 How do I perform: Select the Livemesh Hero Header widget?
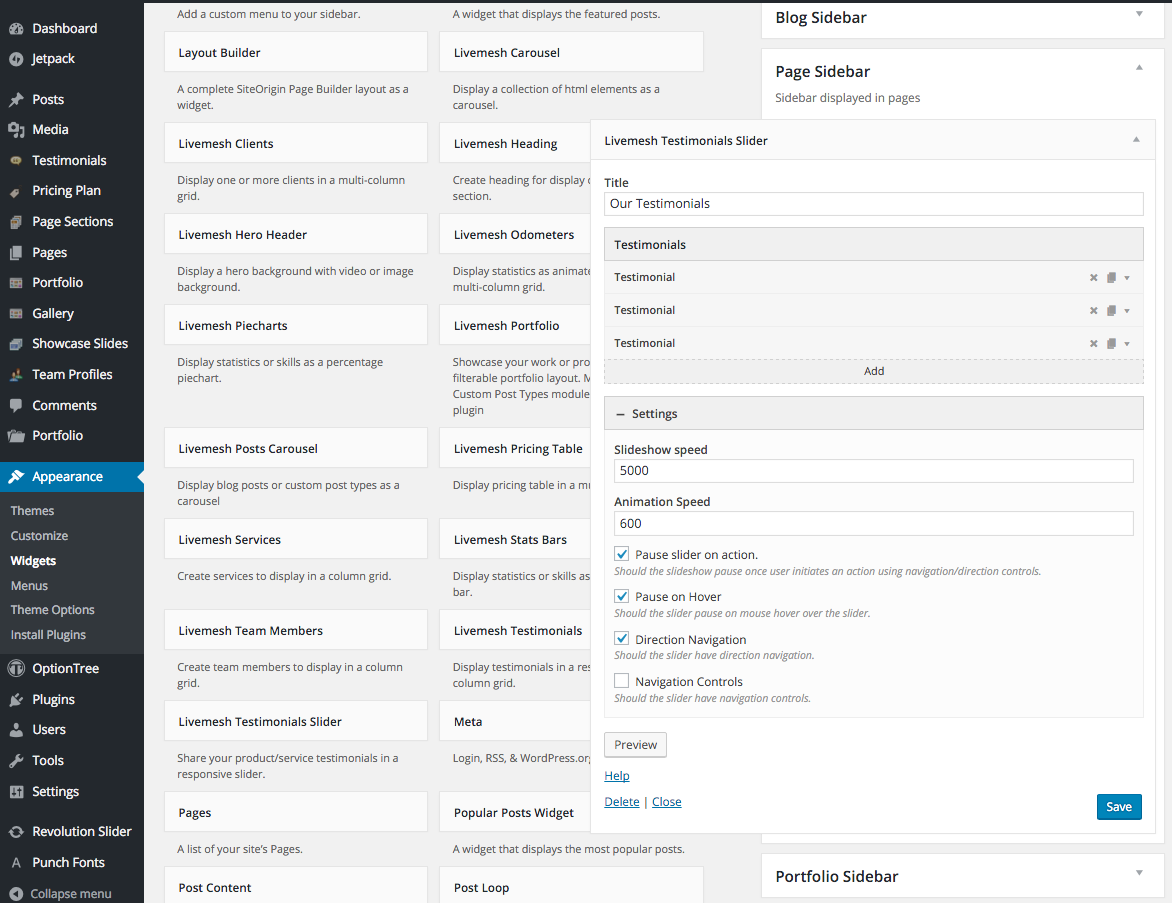coord(296,235)
